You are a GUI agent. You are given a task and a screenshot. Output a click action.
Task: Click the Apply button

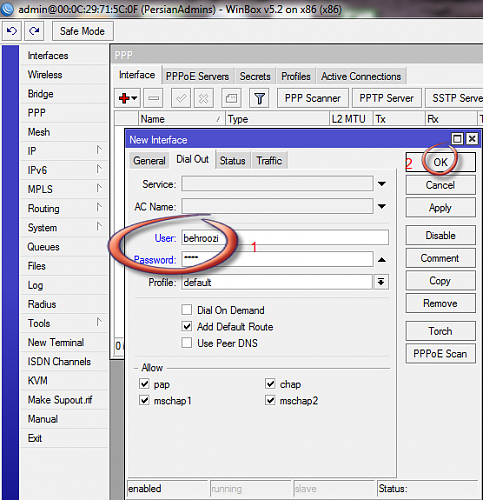coord(440,208)
